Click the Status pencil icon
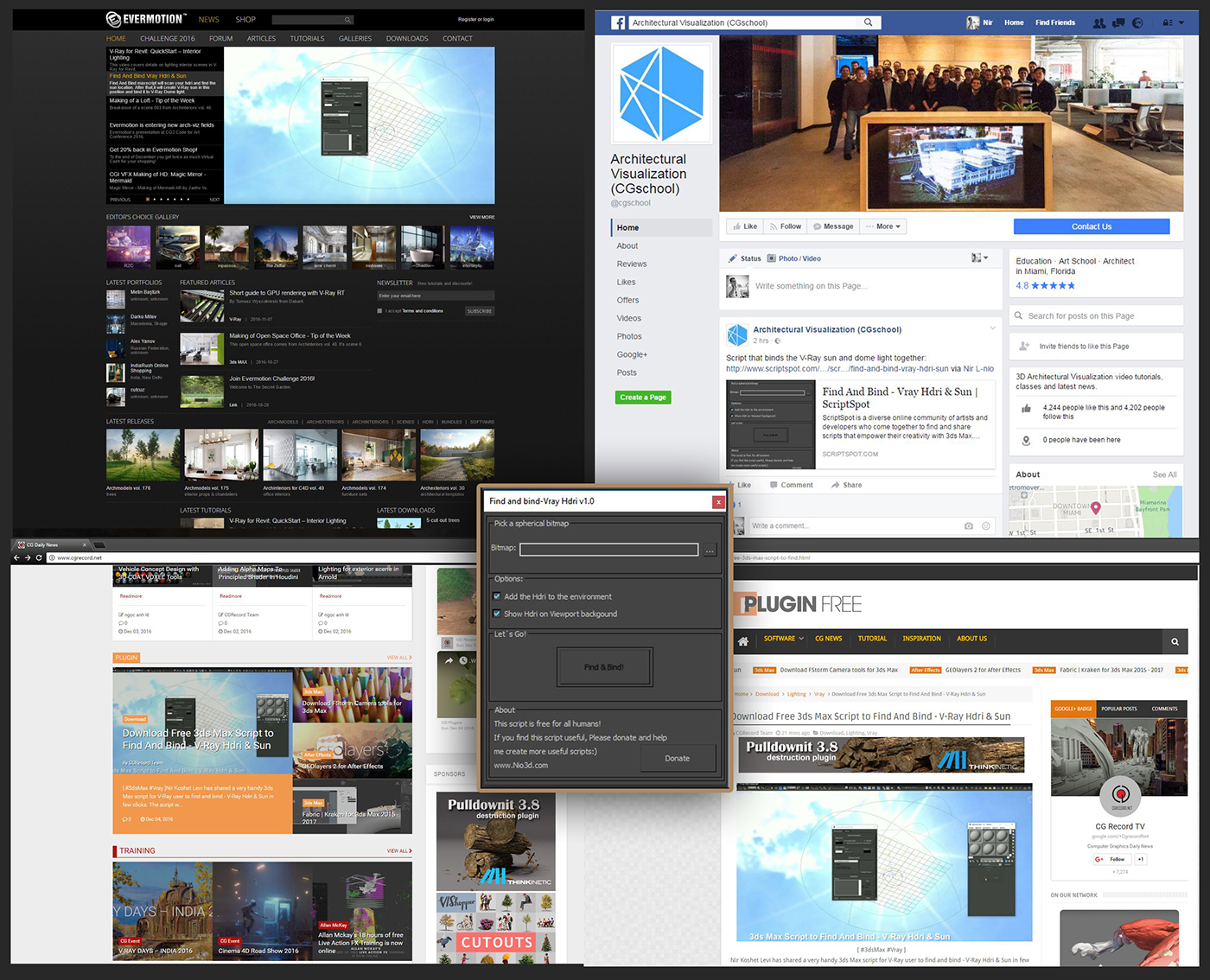1210x980 pixels. [x=733, y=258]
